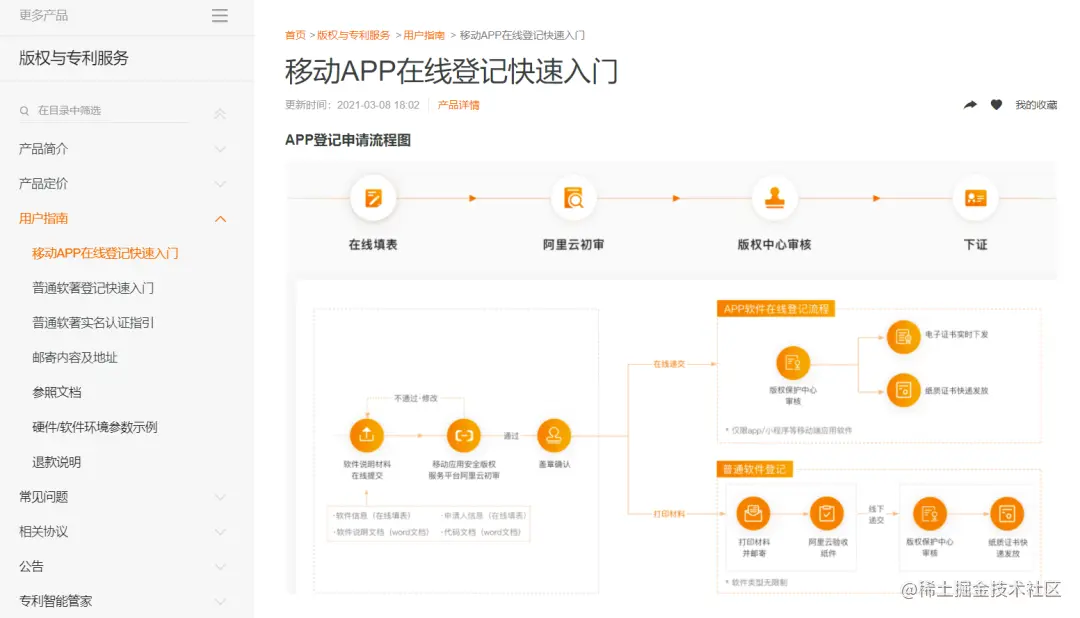1080x618 pixels.
Task: Click the 盖章确认 icon
Action: [554, 435]
